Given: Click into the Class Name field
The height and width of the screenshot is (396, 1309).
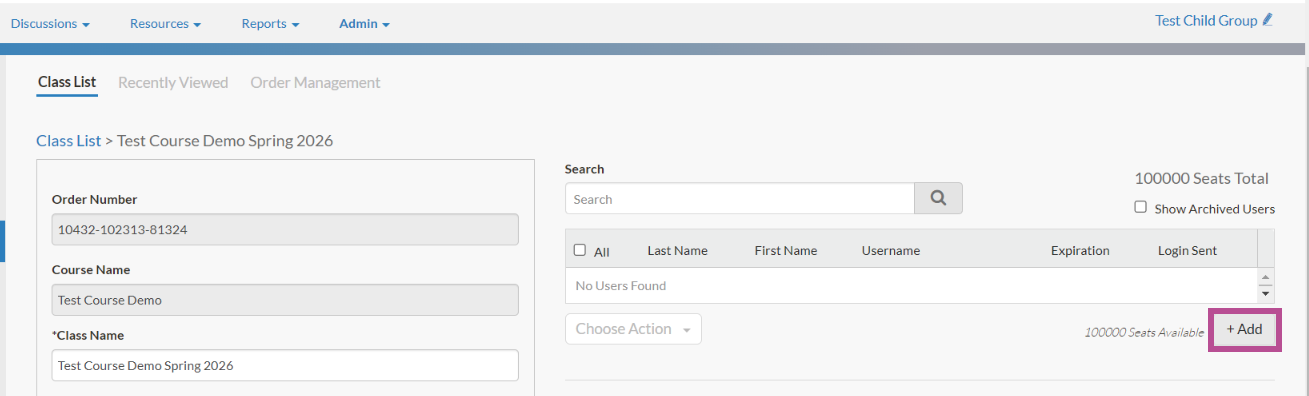Looking at the screenshot, I should (x=285, y=365).
